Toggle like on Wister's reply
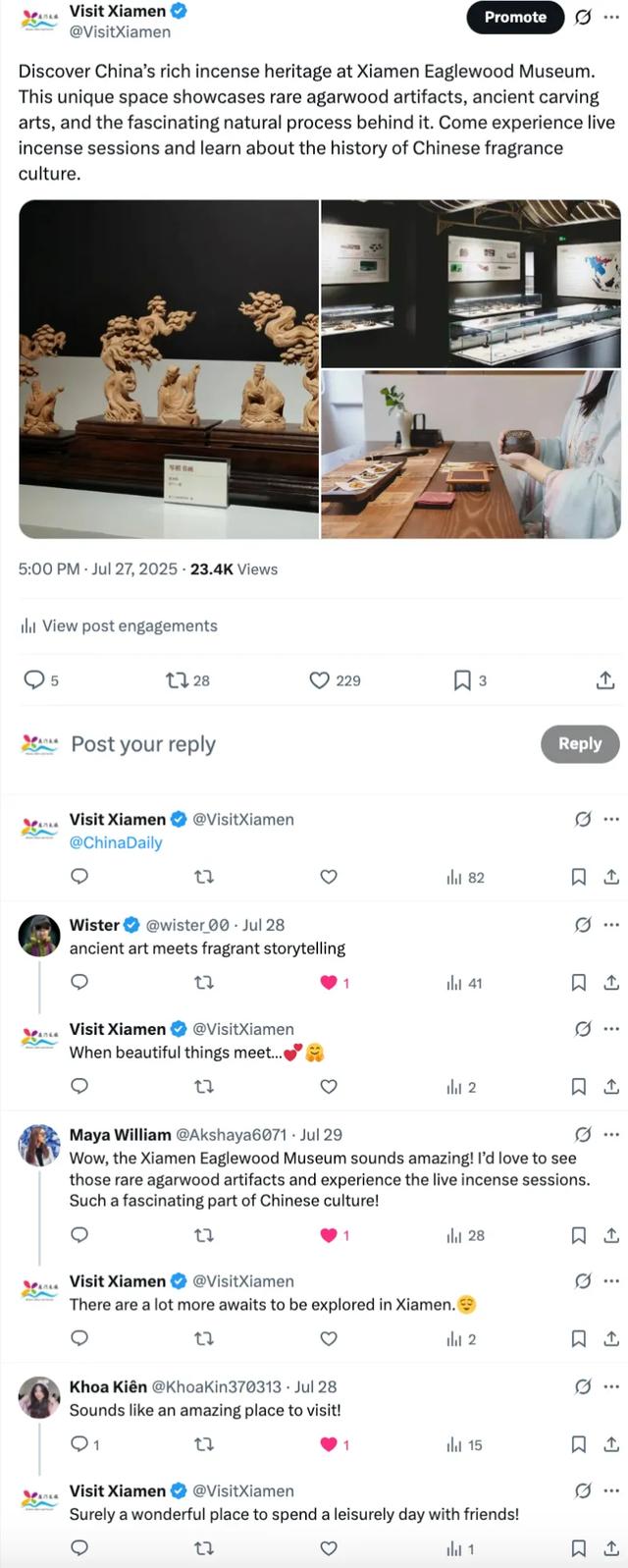Screen dimensions: 628x1568 click(x=335, y=983)
